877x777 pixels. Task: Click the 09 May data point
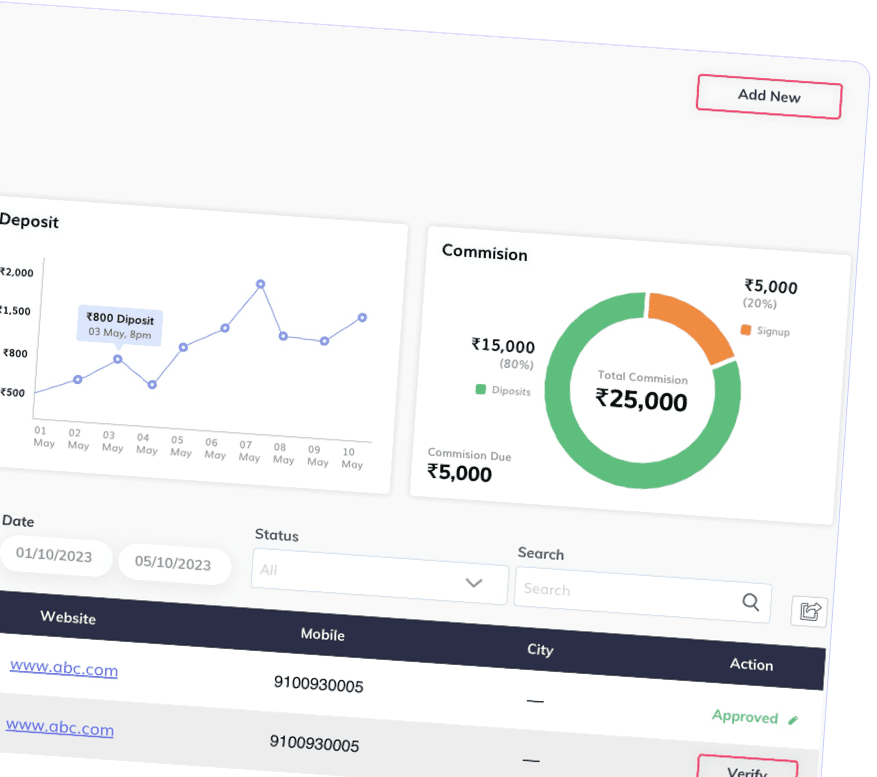pyautogui.click(x=324, y=341)
